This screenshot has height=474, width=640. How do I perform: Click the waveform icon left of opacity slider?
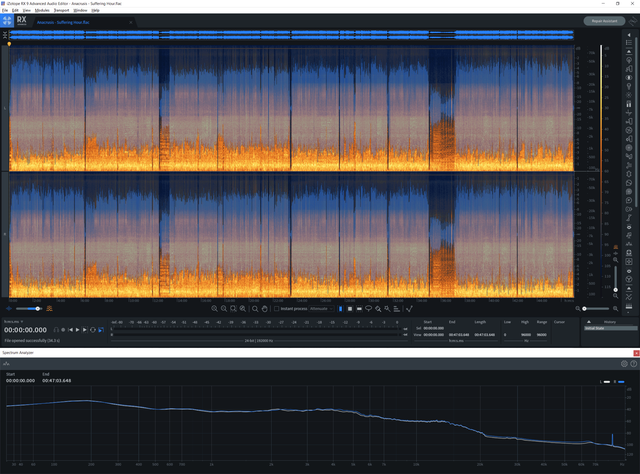pos(9,309)
